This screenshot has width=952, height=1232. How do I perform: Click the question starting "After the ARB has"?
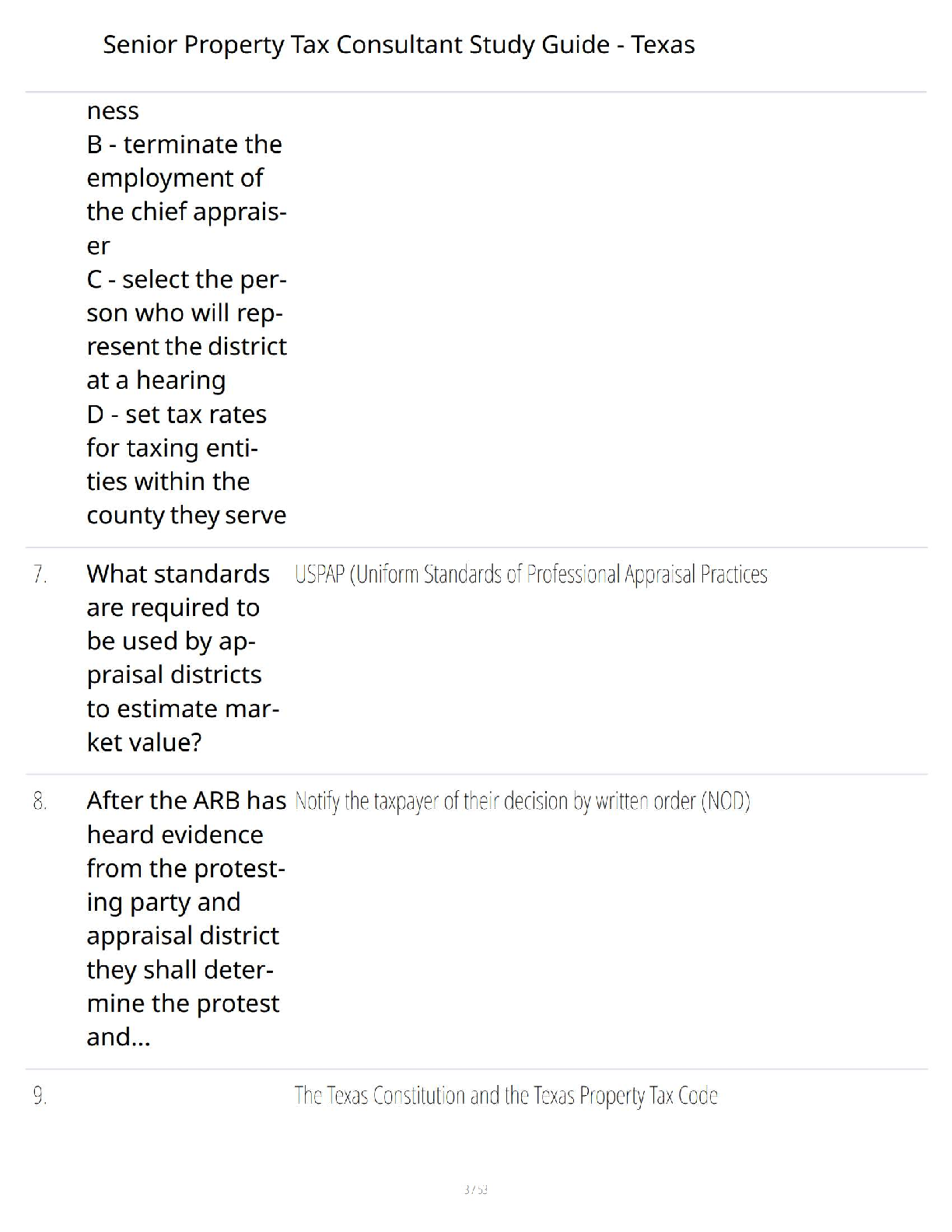(x=185, y=919)
